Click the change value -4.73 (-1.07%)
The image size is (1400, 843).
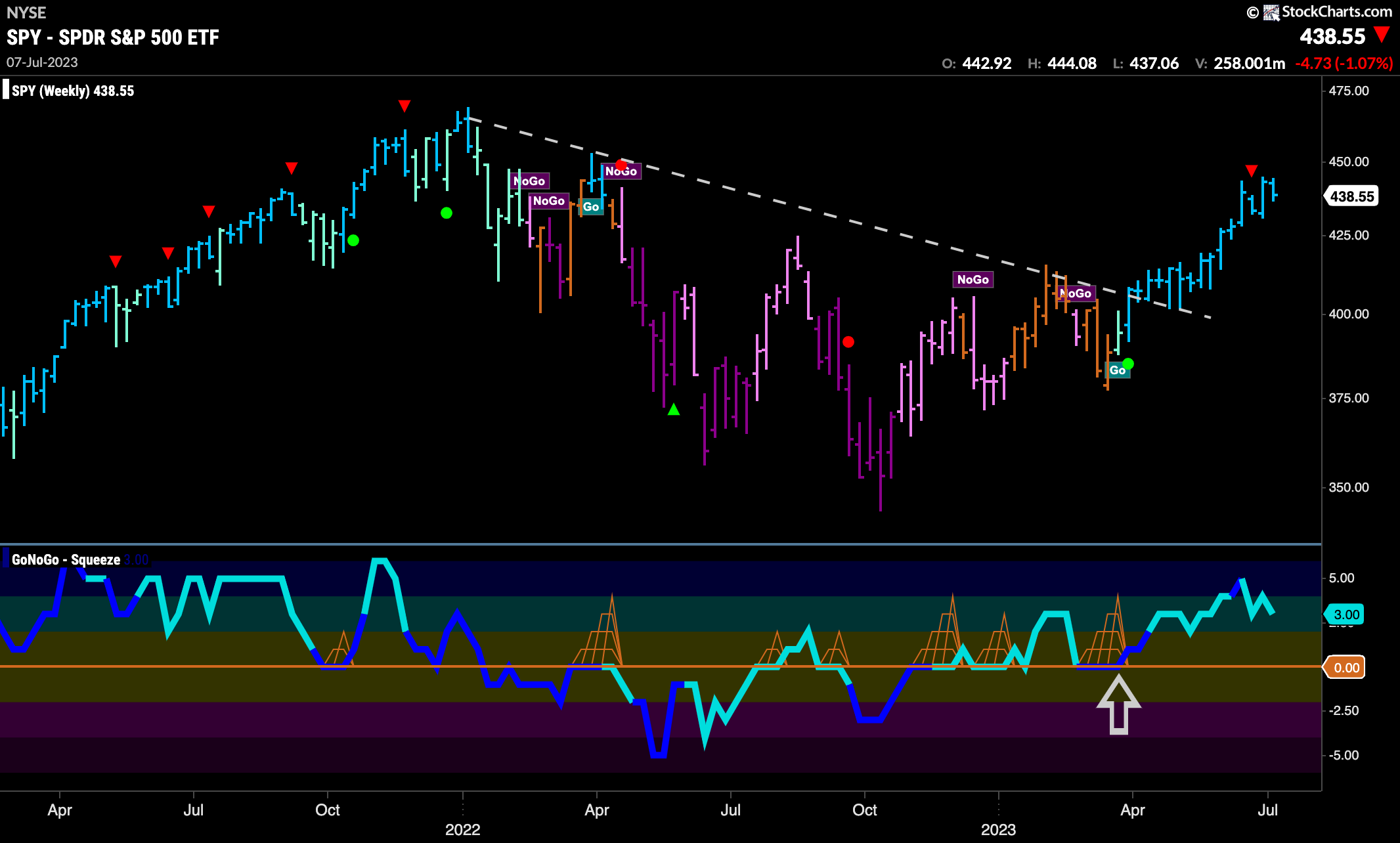(1344, 64)
